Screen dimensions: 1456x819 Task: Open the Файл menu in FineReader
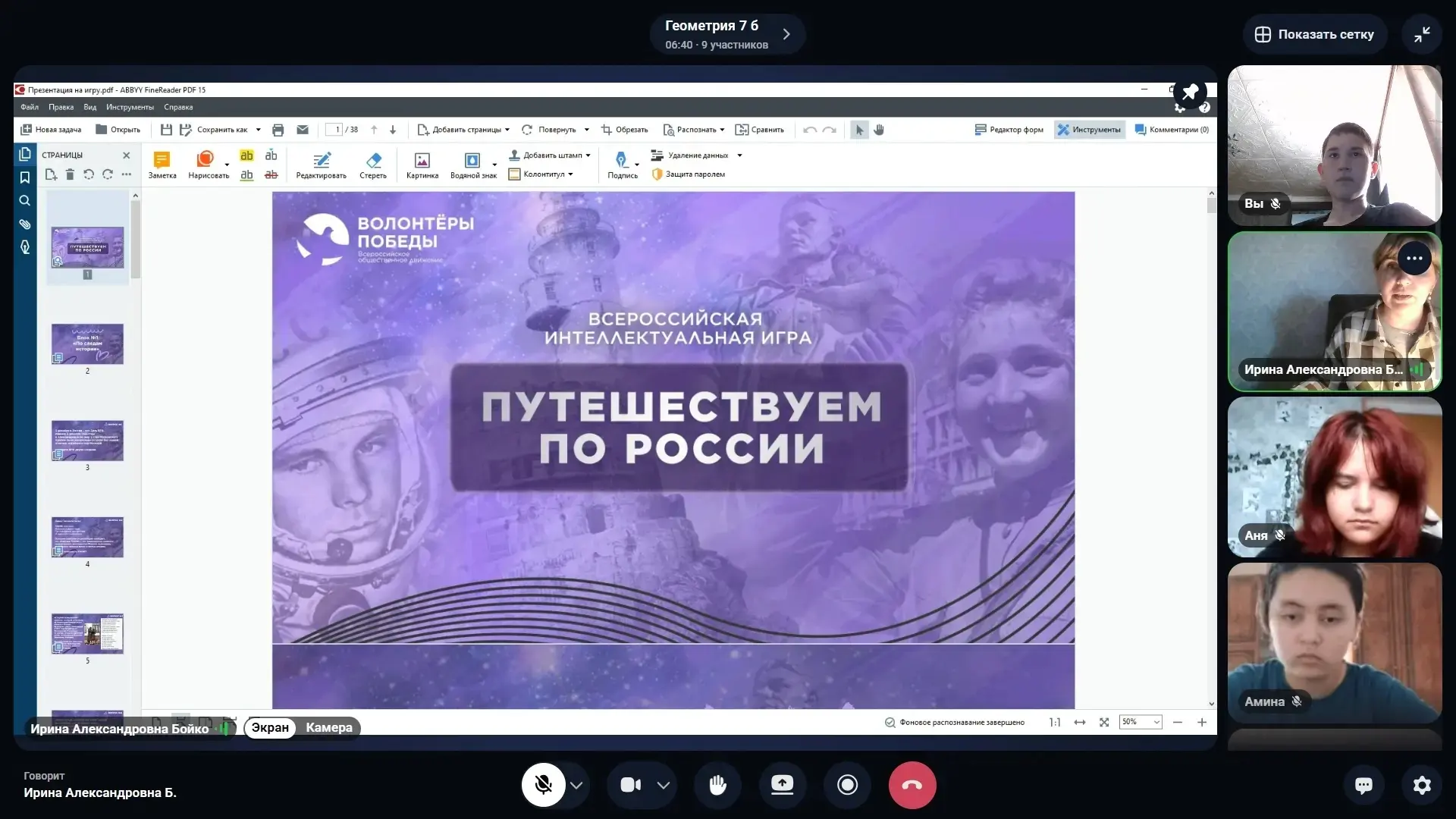30,107
